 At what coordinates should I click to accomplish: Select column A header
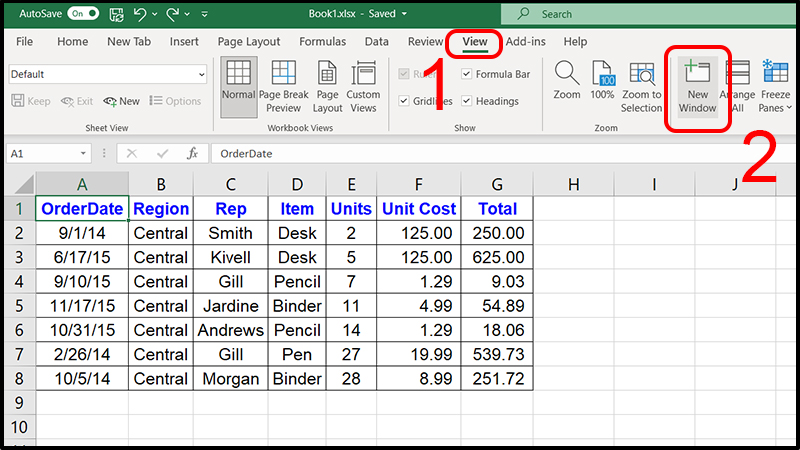(82, 184)
